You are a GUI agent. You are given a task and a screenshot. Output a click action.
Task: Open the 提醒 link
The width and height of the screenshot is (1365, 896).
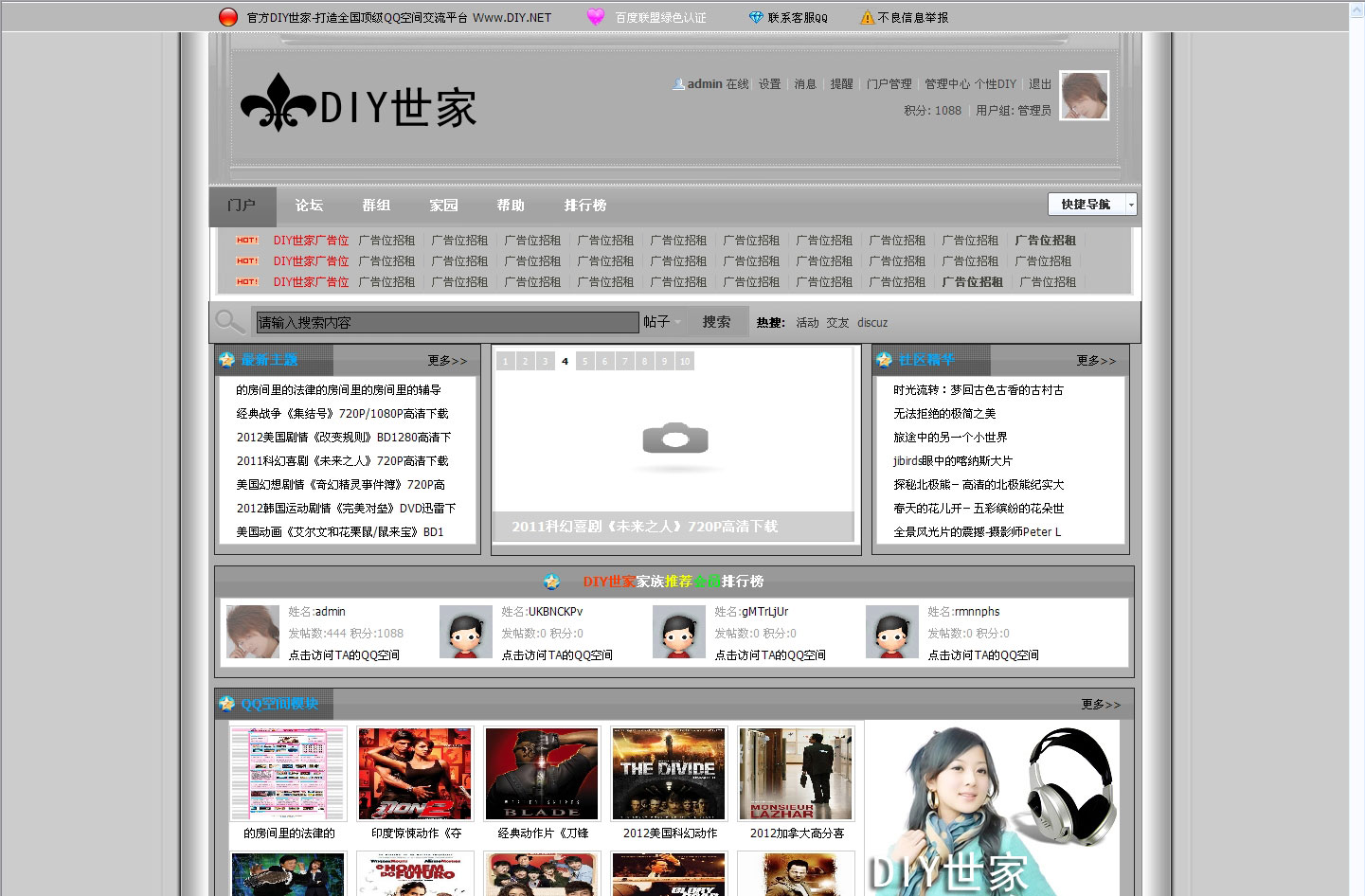pyautogui.click(x=841, y=84)
